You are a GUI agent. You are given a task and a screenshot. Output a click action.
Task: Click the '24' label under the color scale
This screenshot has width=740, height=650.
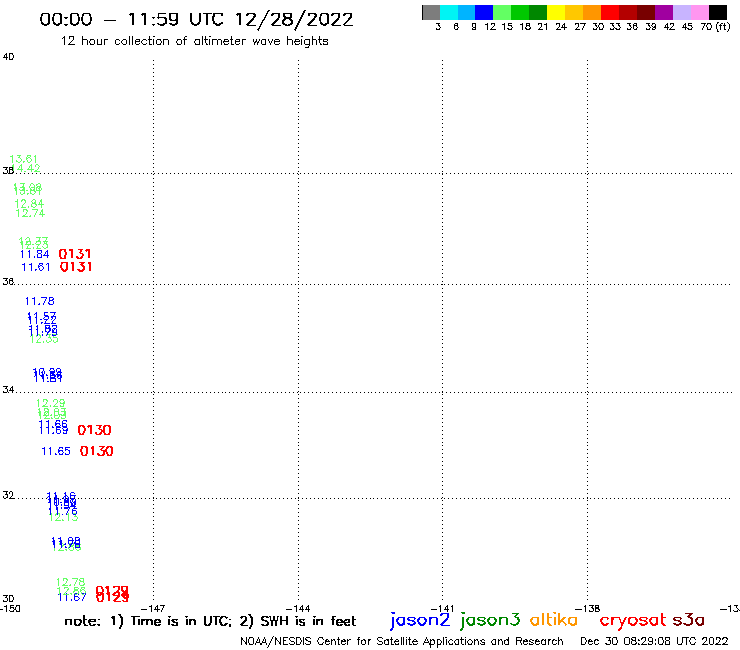561,27
